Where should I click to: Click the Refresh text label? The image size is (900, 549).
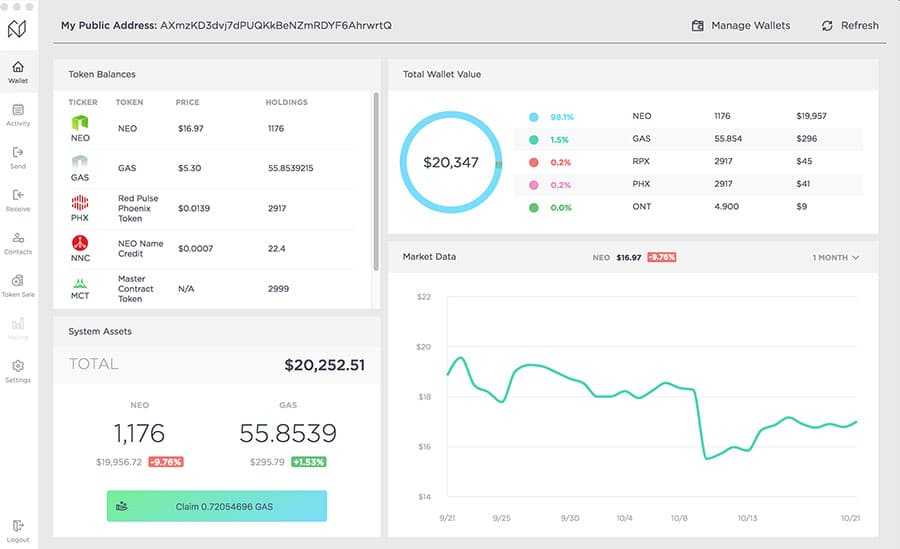click(x=859, y=25)
